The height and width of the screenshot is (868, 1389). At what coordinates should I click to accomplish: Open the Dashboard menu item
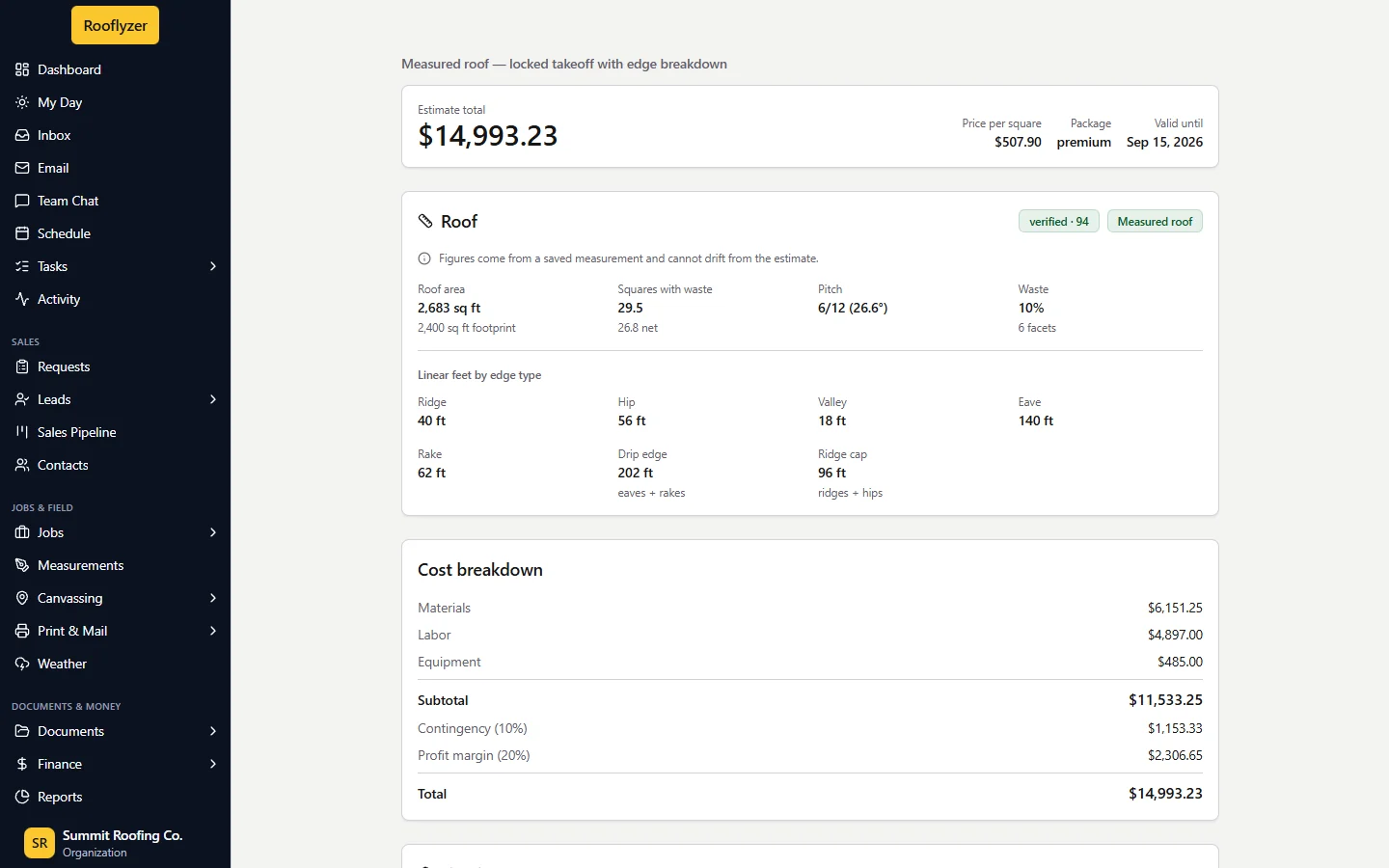tap(116, 69)
